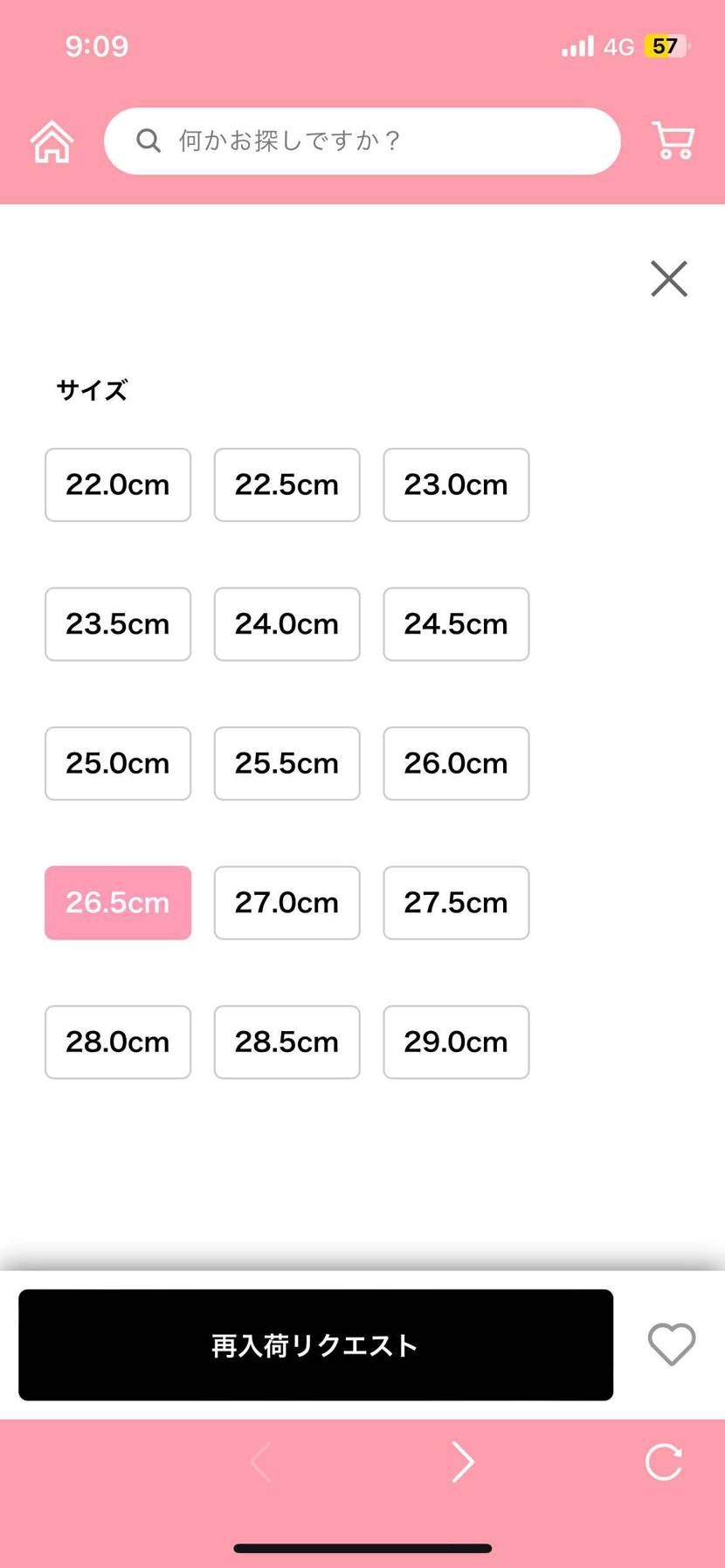Focus the product search field

click(376, 141)
